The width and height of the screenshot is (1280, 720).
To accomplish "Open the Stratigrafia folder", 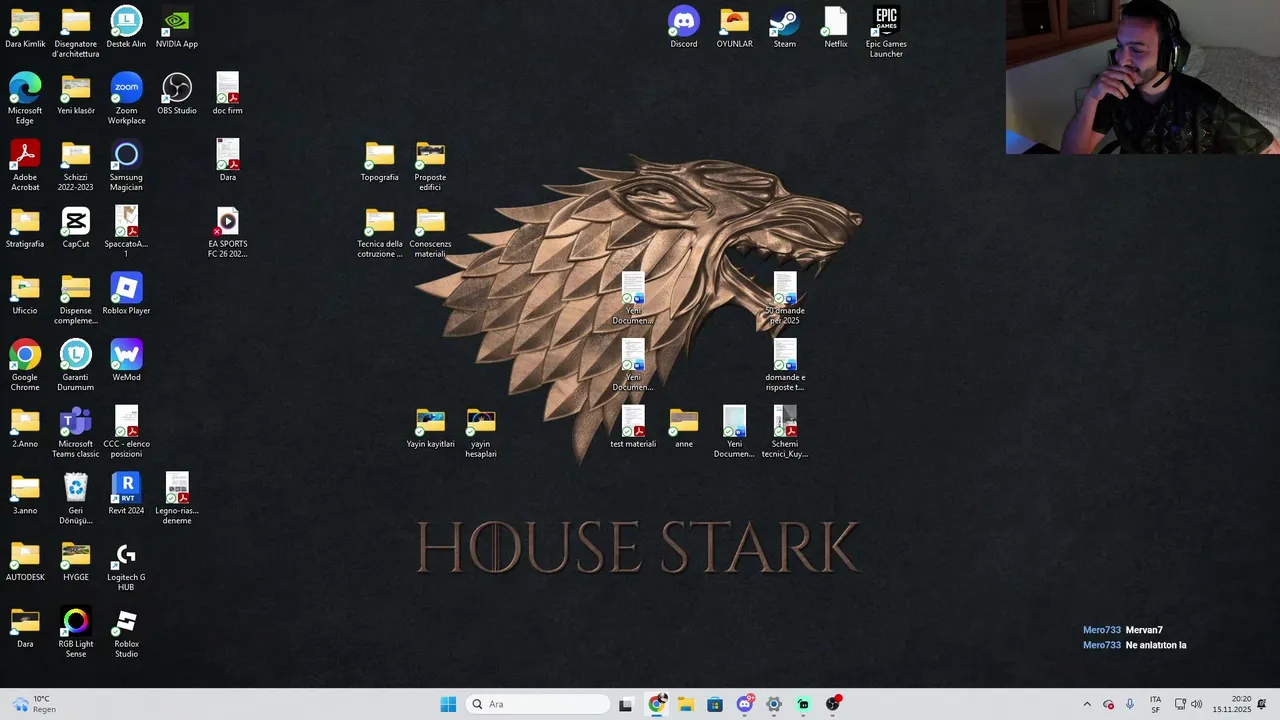I will pyautogui.click(x=25, y=228).
